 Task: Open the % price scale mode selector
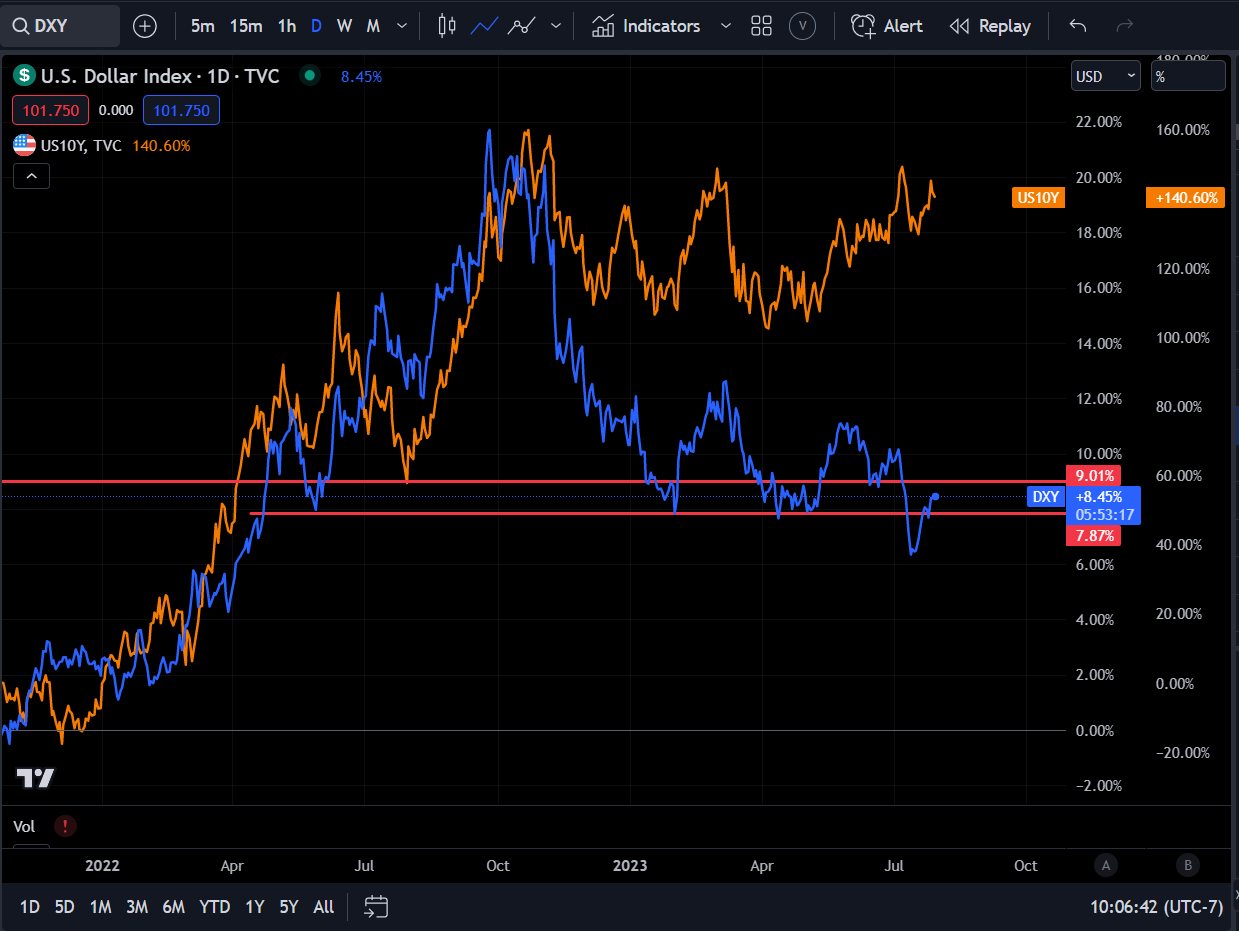pyautogui.click(x=1188, y=76)
